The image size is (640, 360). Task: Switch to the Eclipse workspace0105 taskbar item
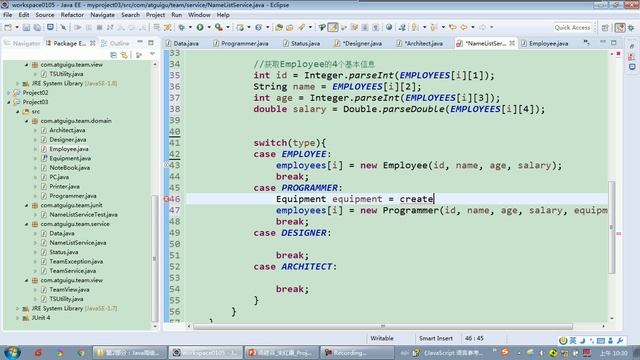[206, 352]
